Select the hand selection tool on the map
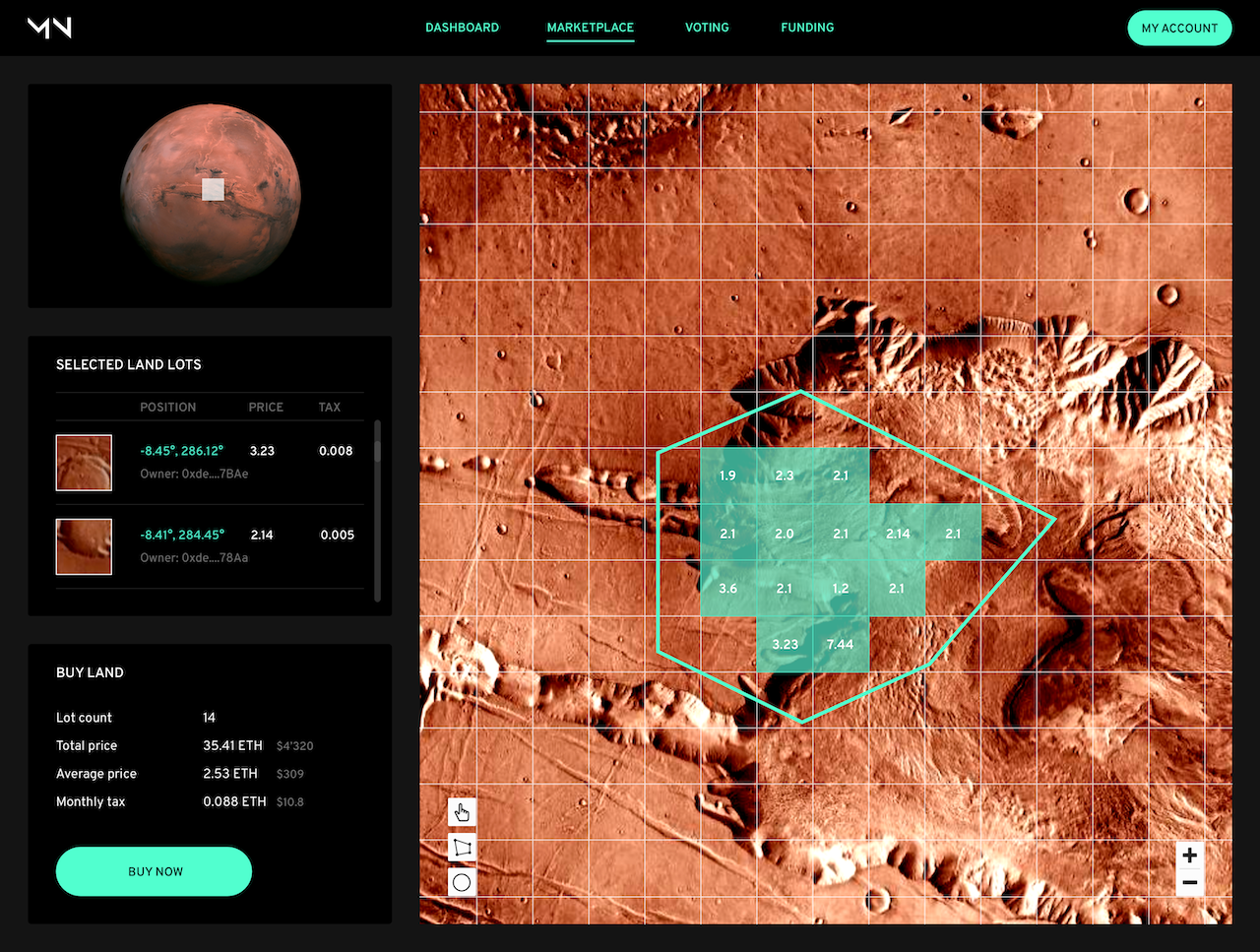The image size is (1260, 952). (x=461, y=812)
